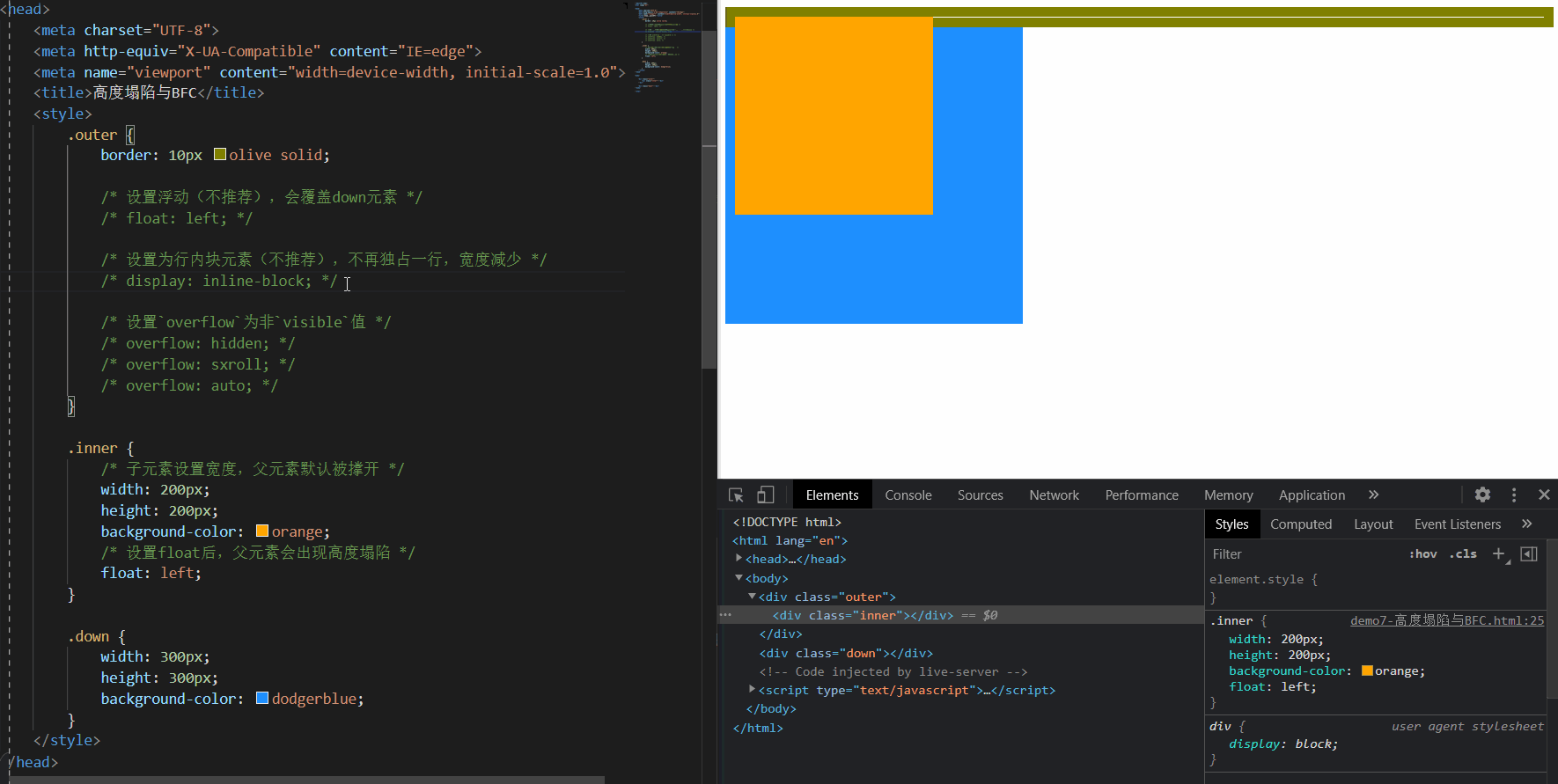Select the Layout sub-tab
Image resolution: width=1558 pixels, height=784 pixels.
(x=1373, y=524)
